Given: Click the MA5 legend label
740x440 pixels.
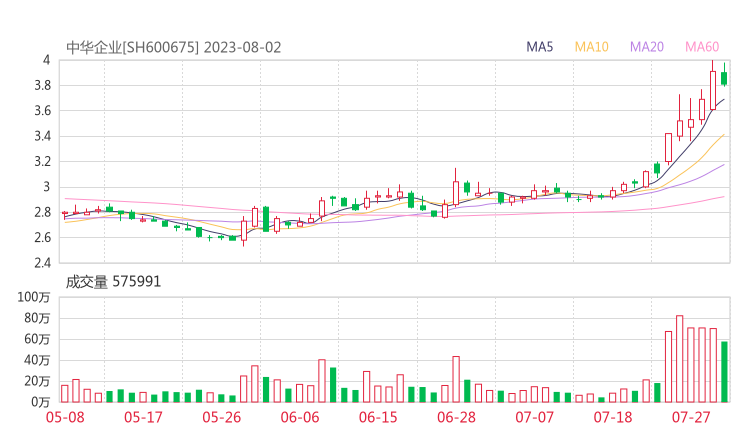Looking at the screenshot, I should tap(539, 47).
